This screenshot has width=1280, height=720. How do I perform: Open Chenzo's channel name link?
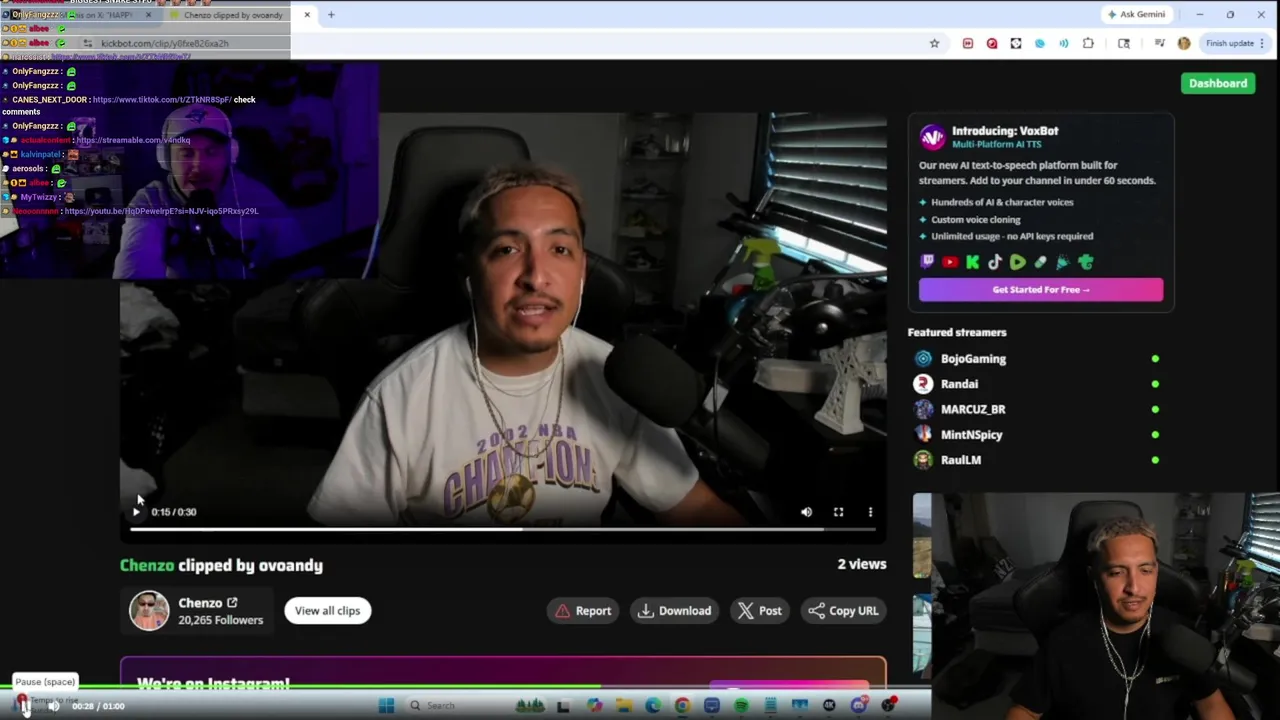(207, 603)
